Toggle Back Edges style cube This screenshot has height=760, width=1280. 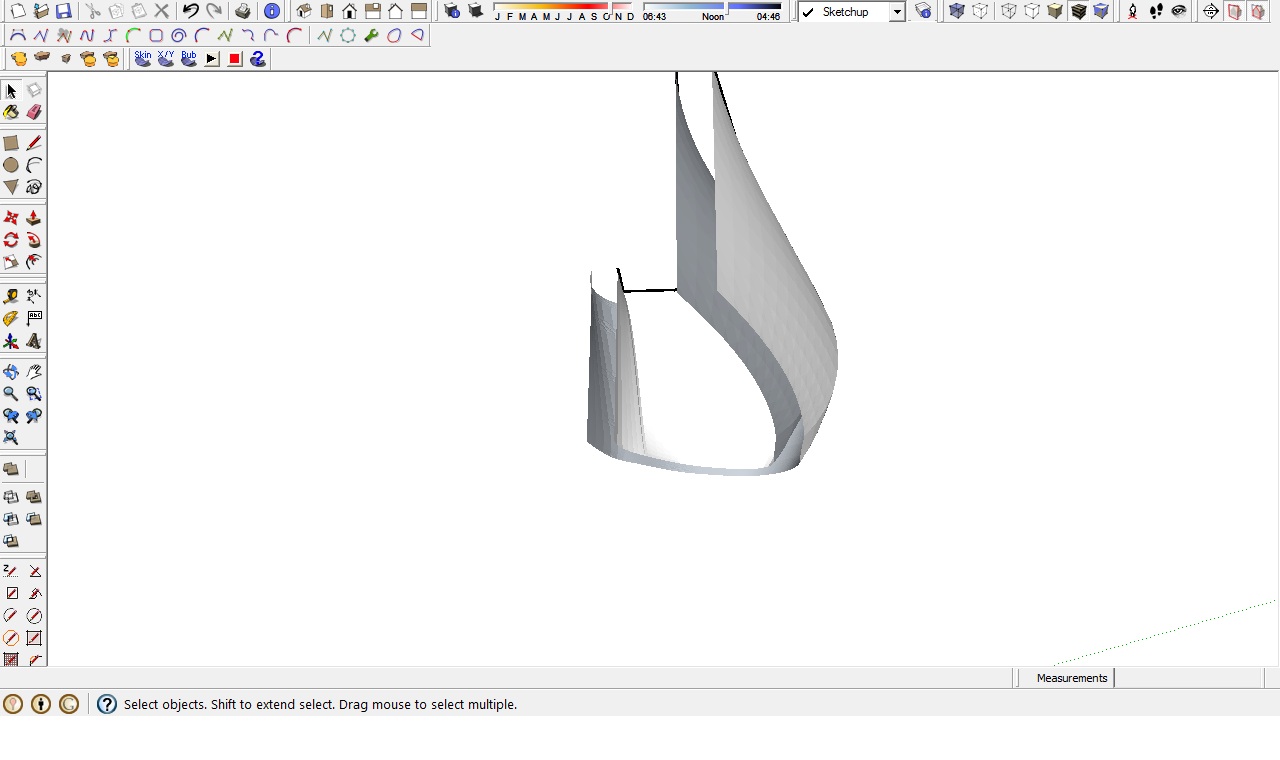(980, 12)
